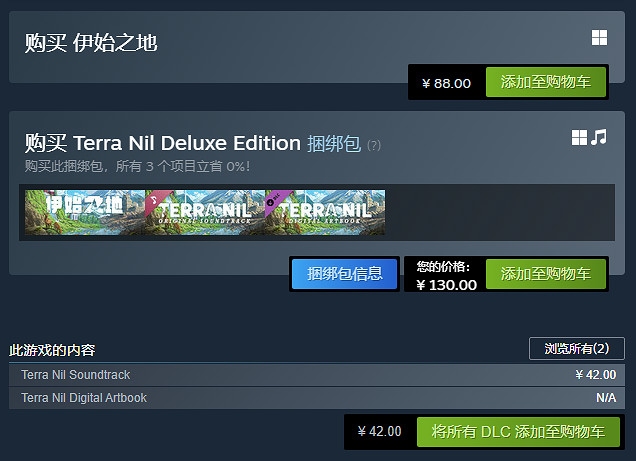This screenshot has height=461, width=636.
Task: Click the 您的价格 ¥ 130.00 price box
Action: point(446,275)
